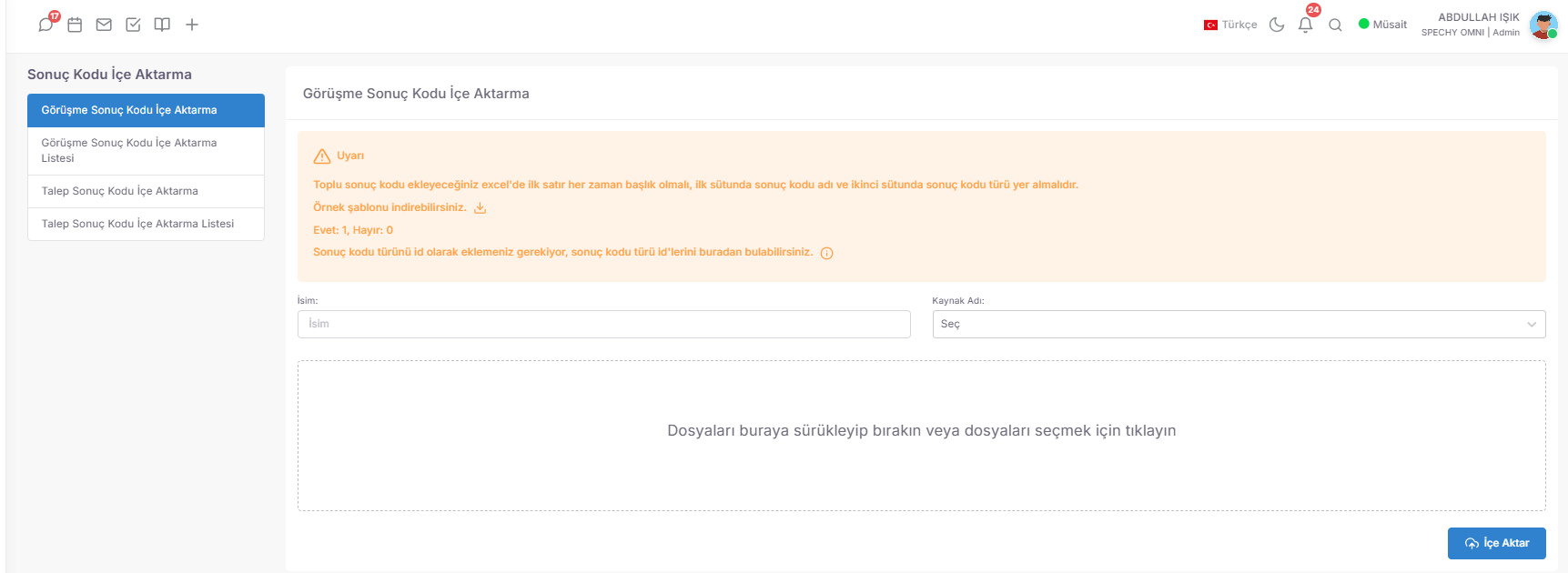Open the mail envelope icon

click(x=104, y=25)
